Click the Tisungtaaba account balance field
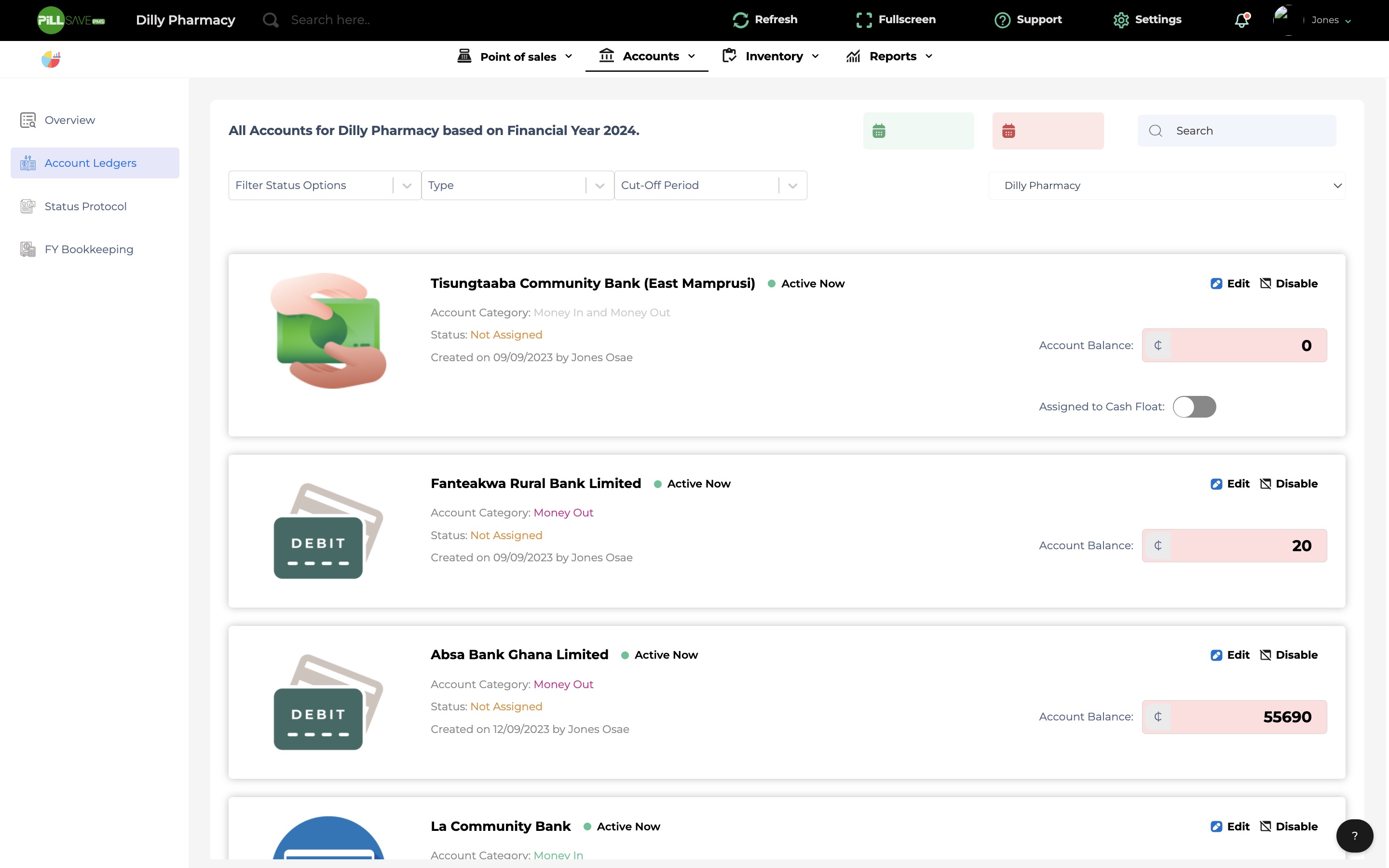1389x868 pixels. pos(1234,345)
